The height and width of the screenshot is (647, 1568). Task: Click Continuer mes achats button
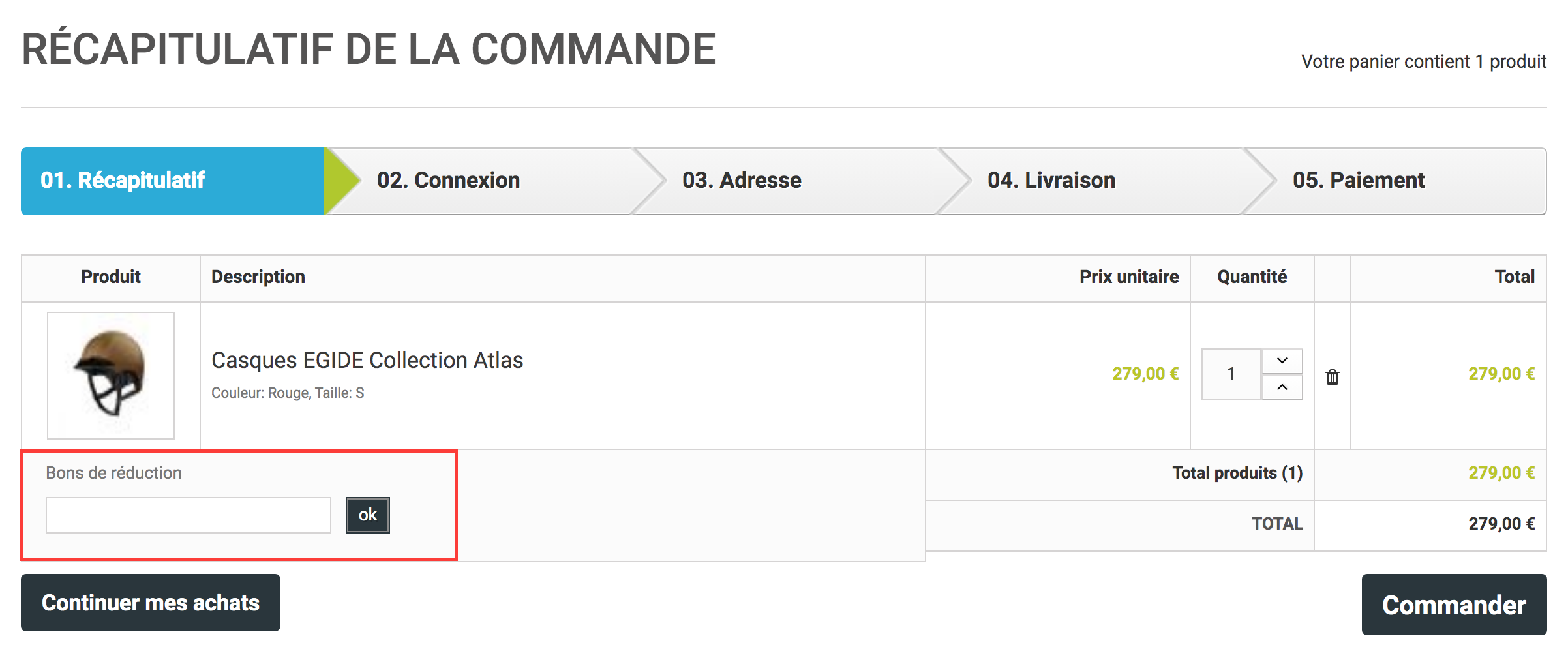(x=151, y=603)
